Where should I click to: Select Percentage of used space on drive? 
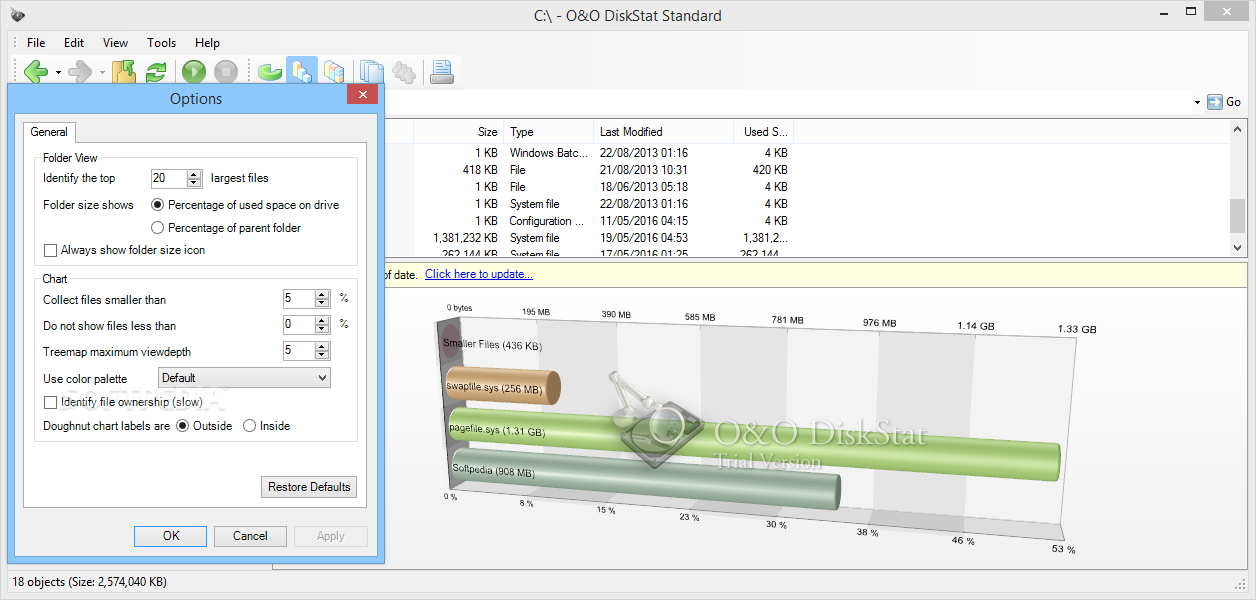[157, 205]
